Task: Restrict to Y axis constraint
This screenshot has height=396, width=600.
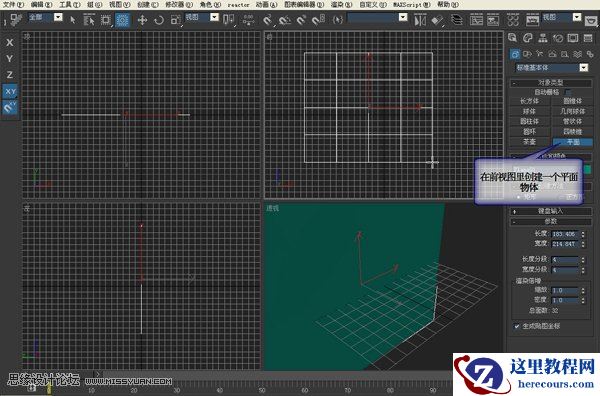Action: pos(10,59)
